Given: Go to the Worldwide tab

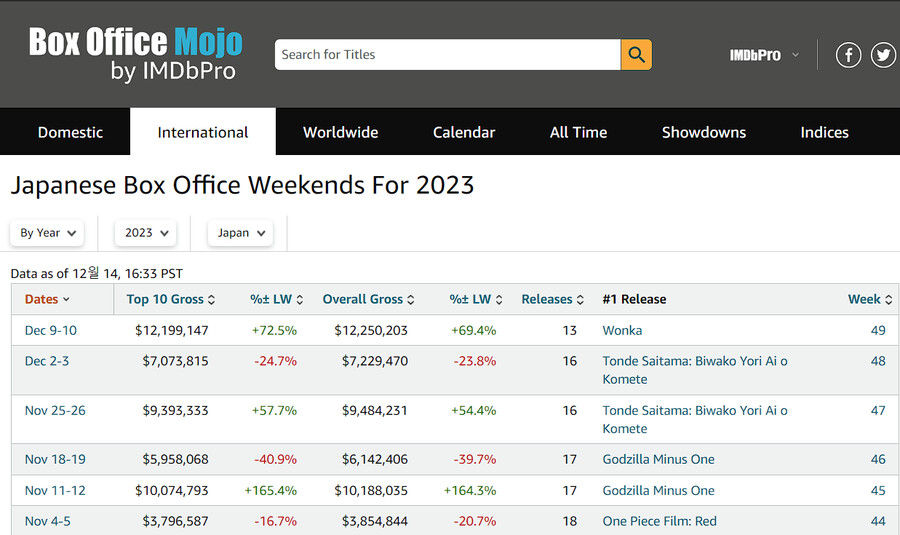Looking at the screenshot, I should point(340,132).
